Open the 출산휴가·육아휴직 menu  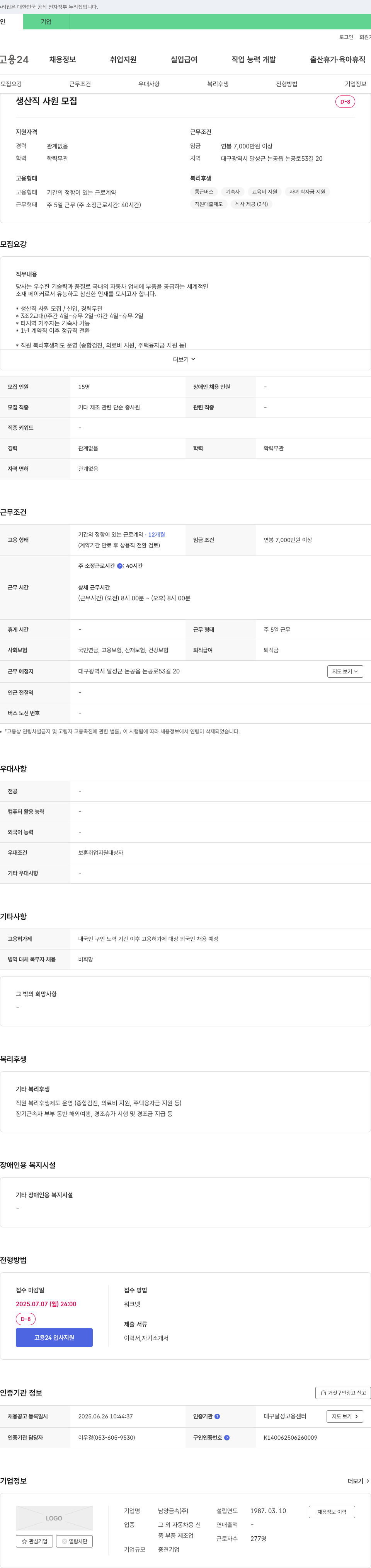point(337,60)
